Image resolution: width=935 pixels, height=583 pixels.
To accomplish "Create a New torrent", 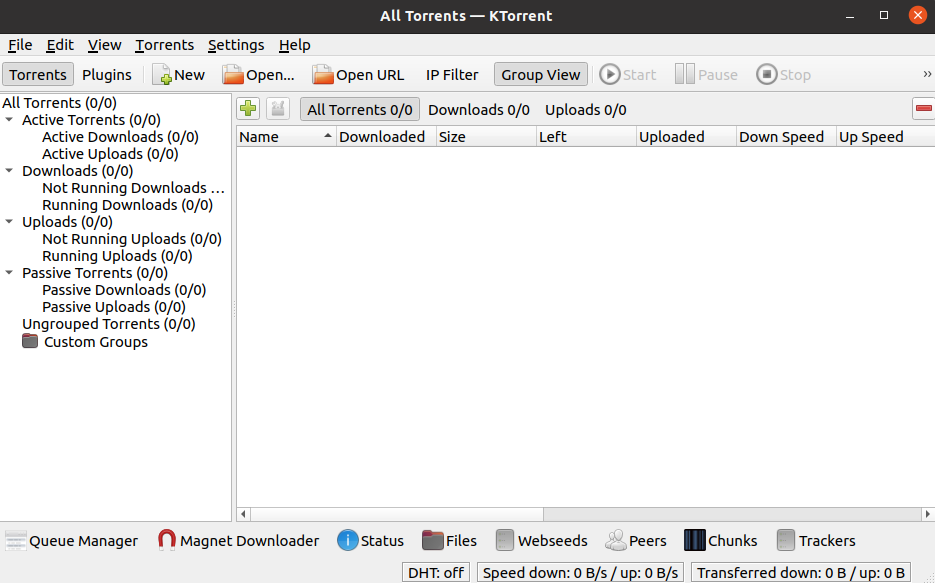I will (178, 74).
